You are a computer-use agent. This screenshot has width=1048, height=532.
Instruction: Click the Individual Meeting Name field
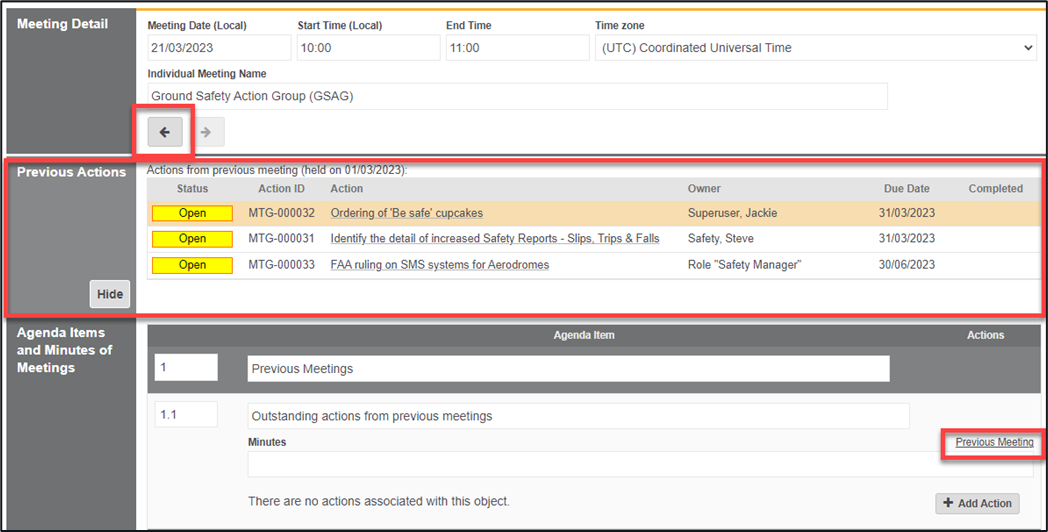517,96
